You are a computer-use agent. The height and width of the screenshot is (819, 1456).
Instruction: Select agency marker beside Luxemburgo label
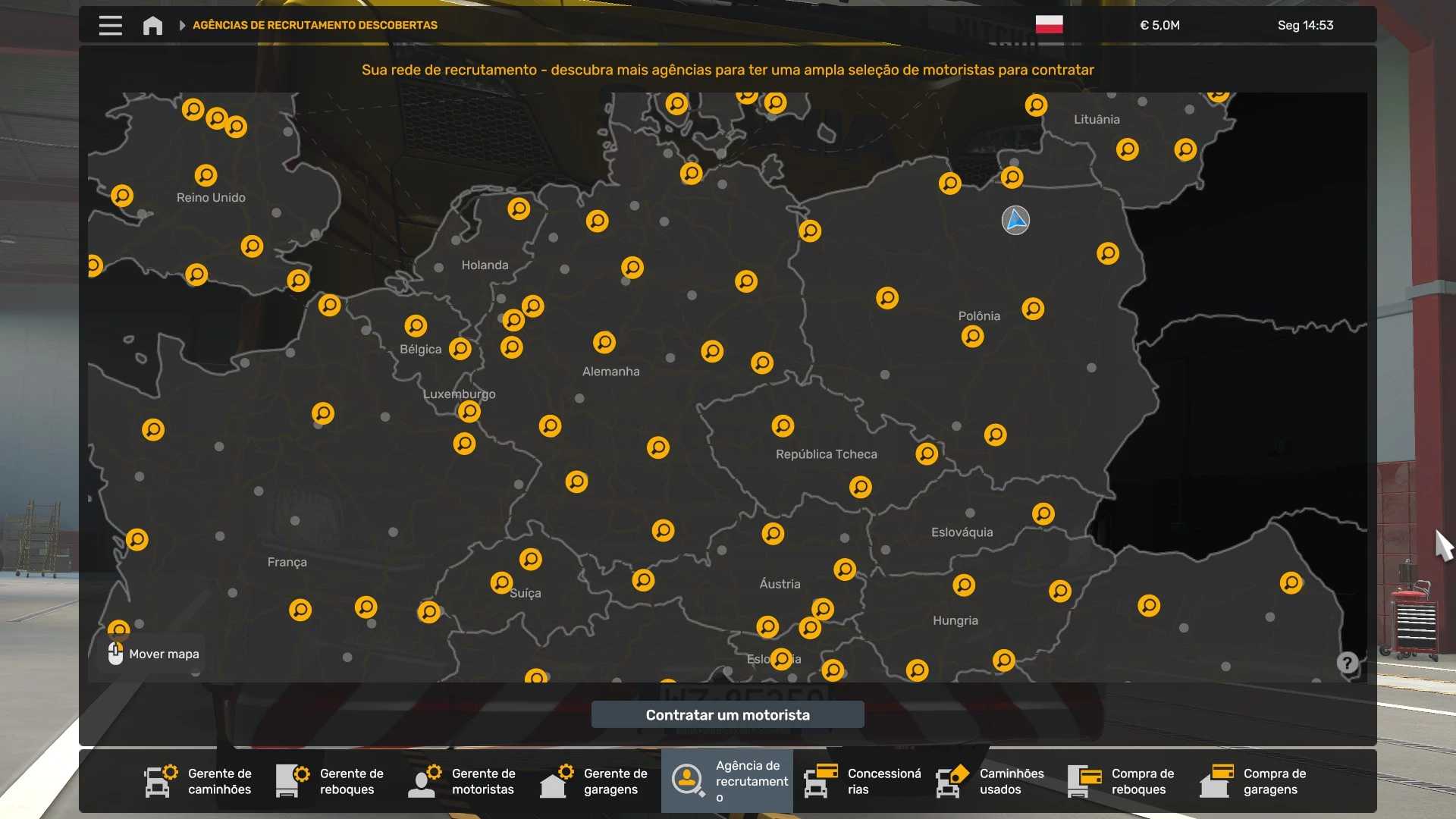pos(469,412)
